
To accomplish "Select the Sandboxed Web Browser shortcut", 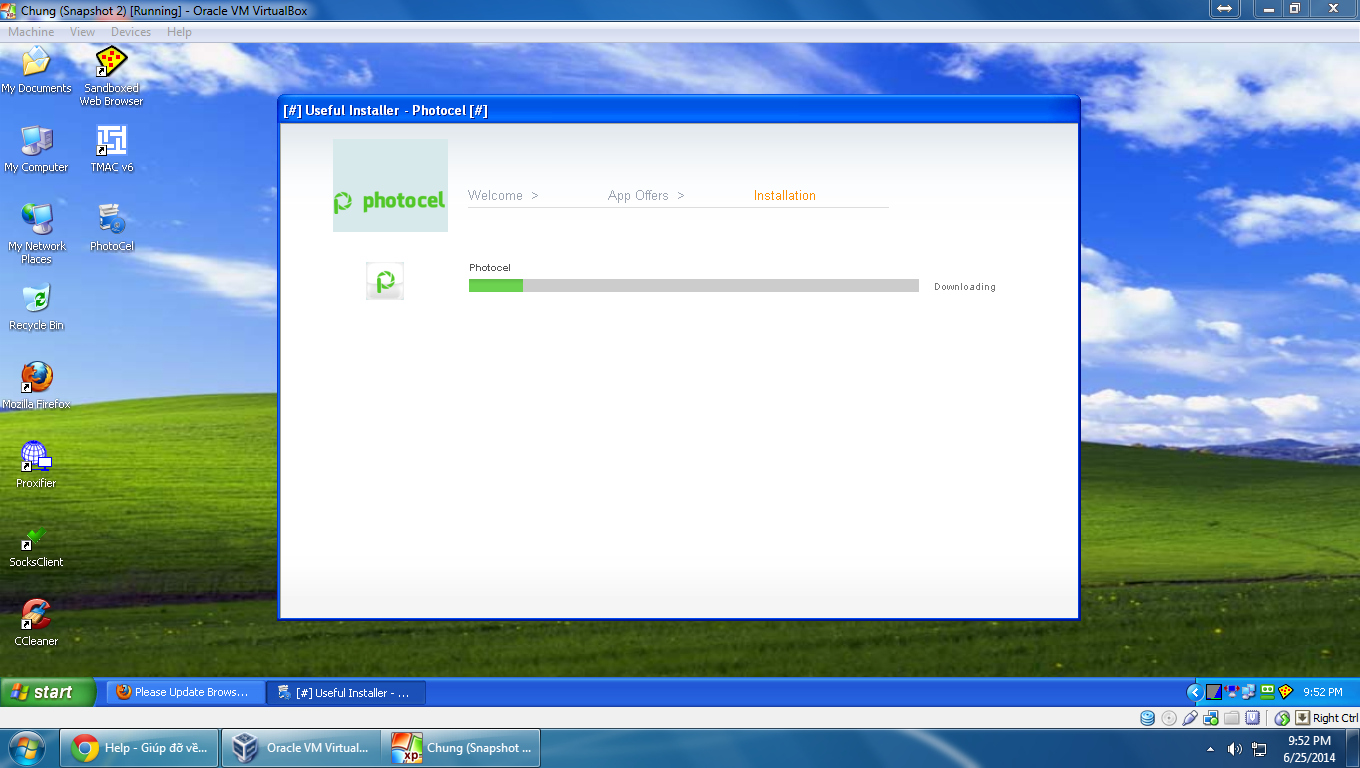I will point(111,77).
